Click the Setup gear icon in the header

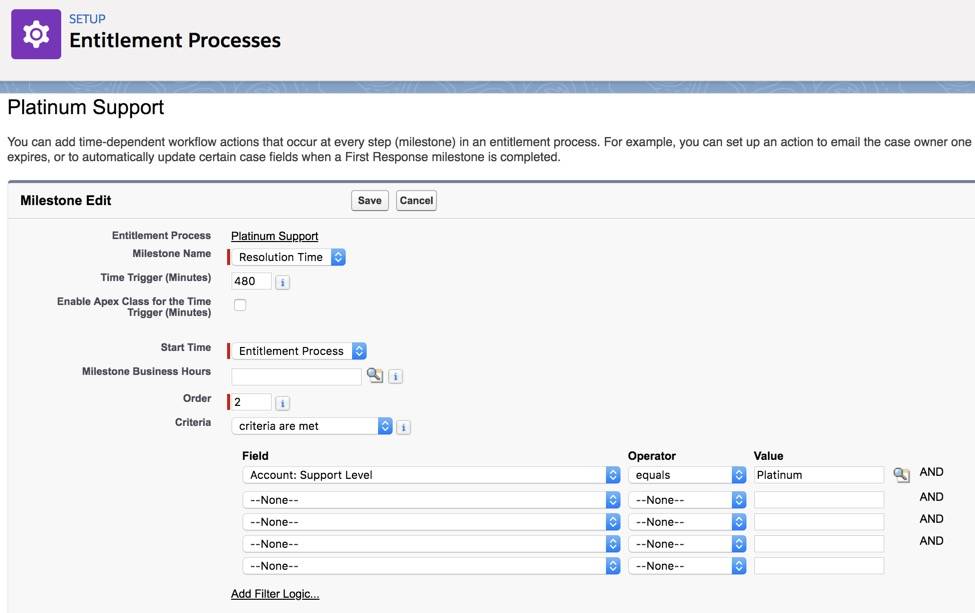[x=34, y=36]
